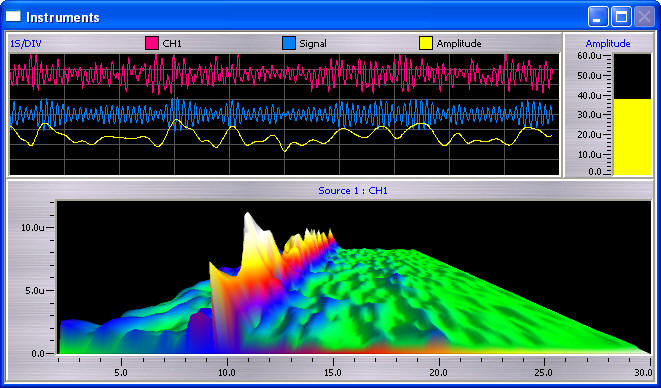
Task: Click the pink CH1 waveform trace
Action: (x=282, y=73)
